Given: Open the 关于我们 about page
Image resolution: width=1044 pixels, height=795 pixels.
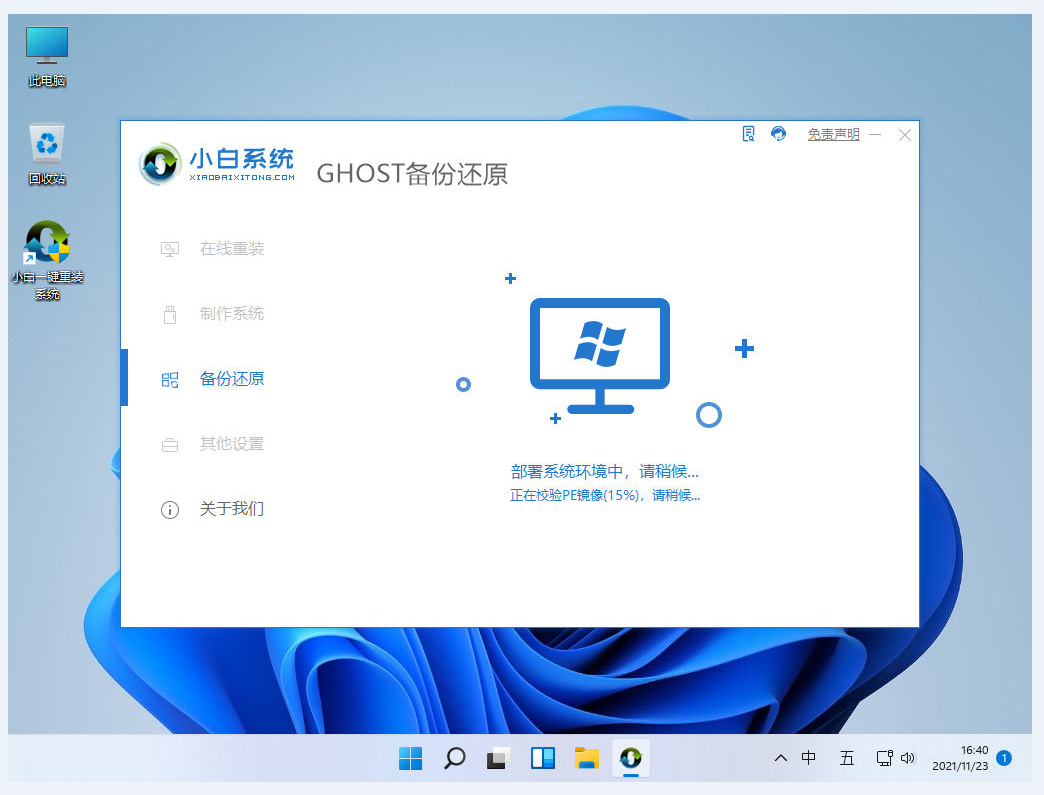Looking at the screenshot, I should 231,509.
